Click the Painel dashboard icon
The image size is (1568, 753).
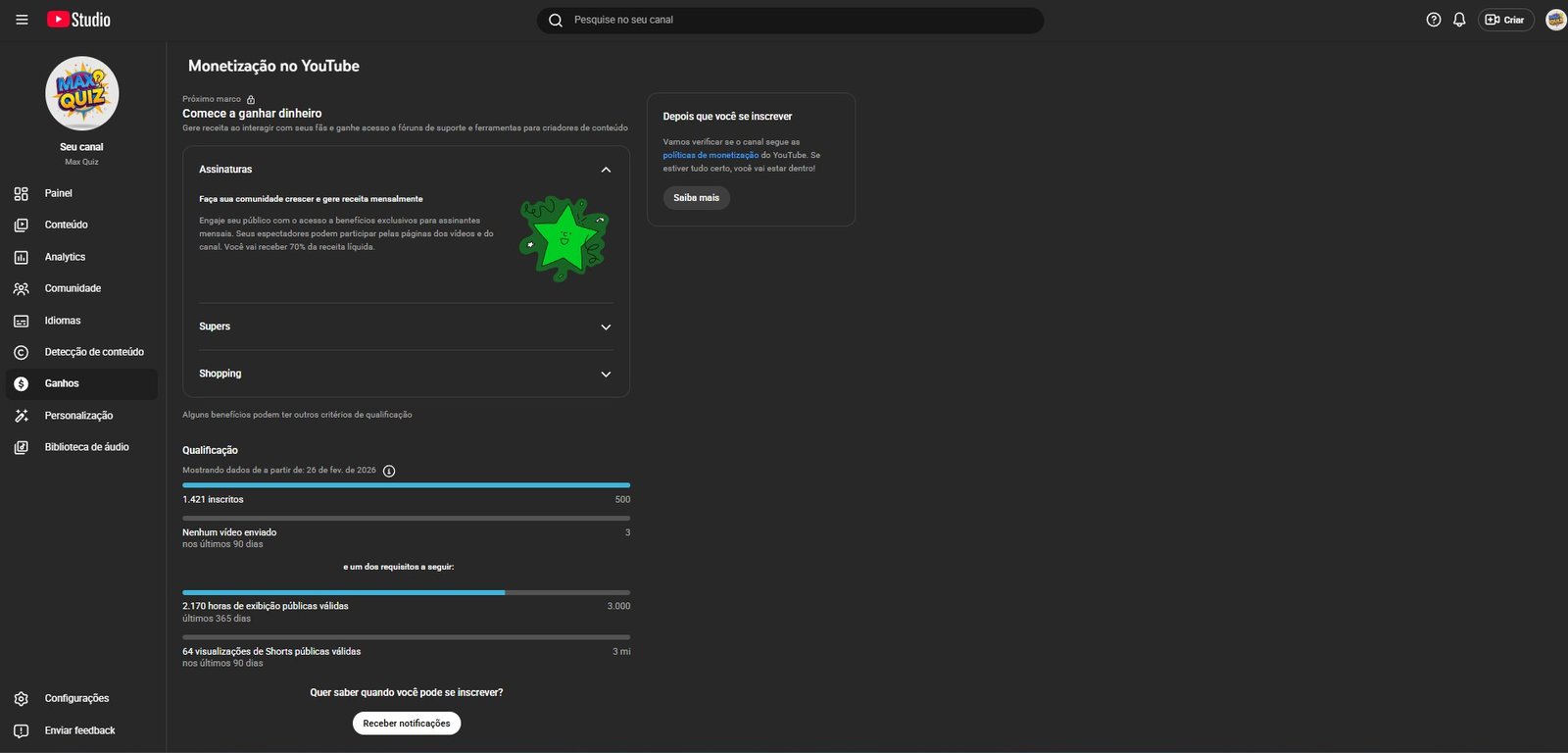22,193
